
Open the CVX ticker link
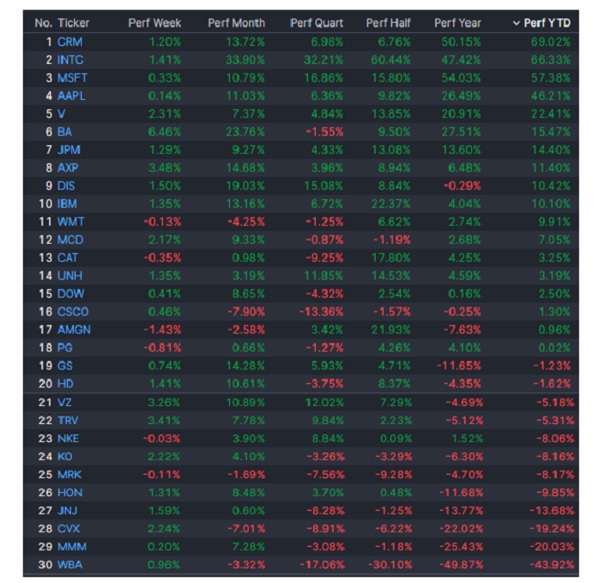coord(68,528)
